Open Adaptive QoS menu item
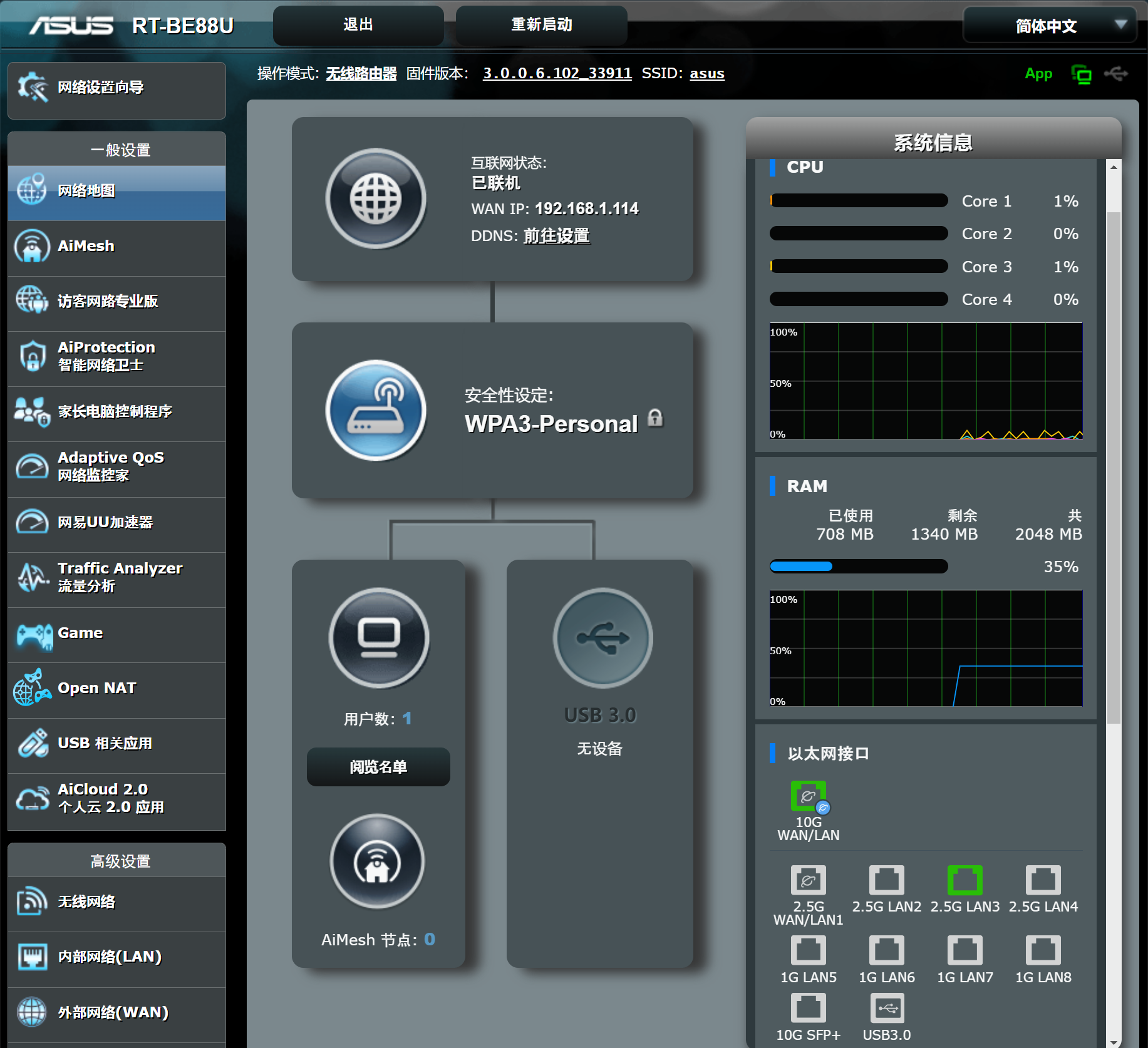Screen dimensions: 1148x1048 [x=116, y=466]
